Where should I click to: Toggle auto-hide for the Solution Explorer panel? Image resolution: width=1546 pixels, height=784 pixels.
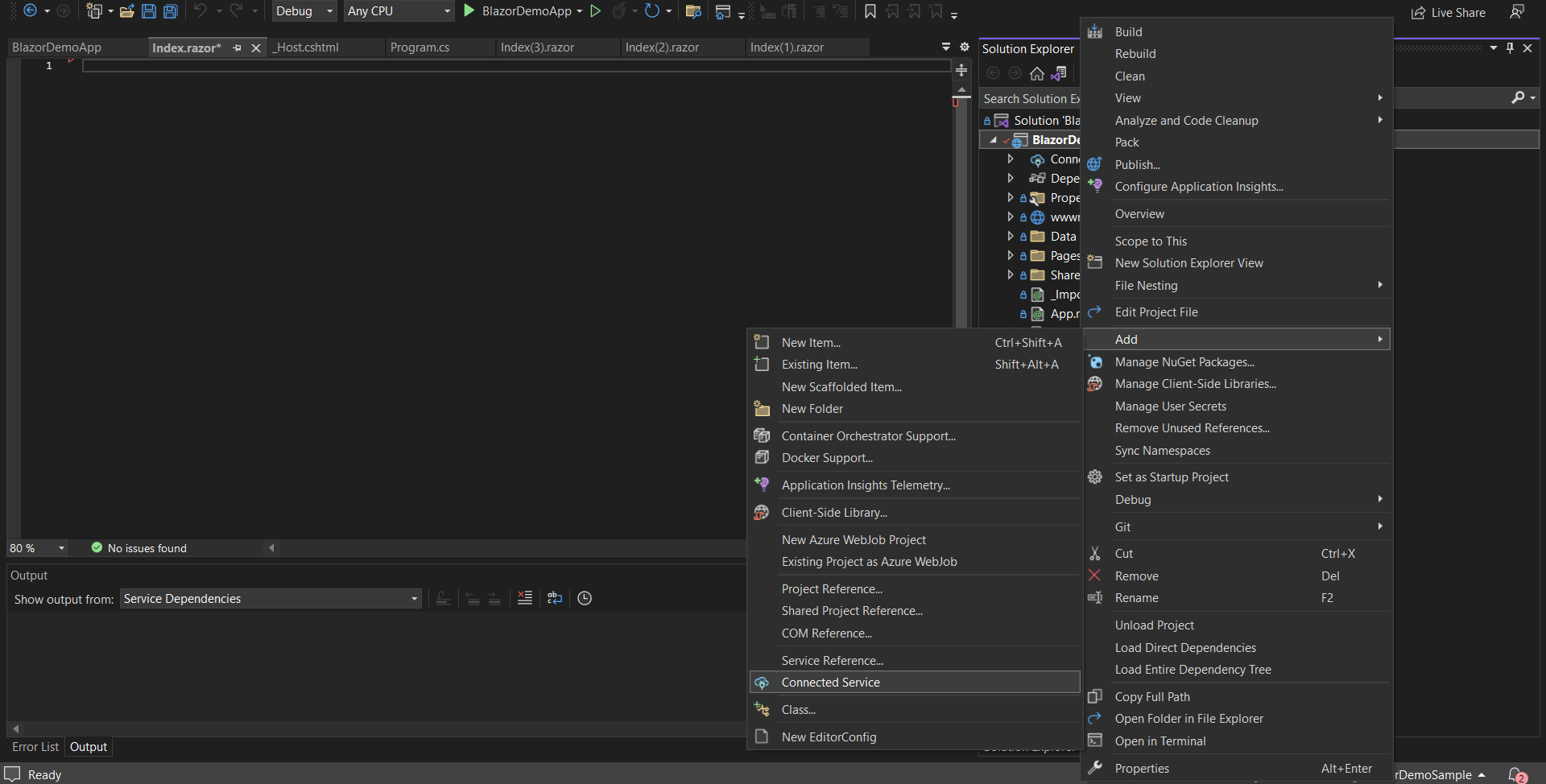[x=1510, y=47]
